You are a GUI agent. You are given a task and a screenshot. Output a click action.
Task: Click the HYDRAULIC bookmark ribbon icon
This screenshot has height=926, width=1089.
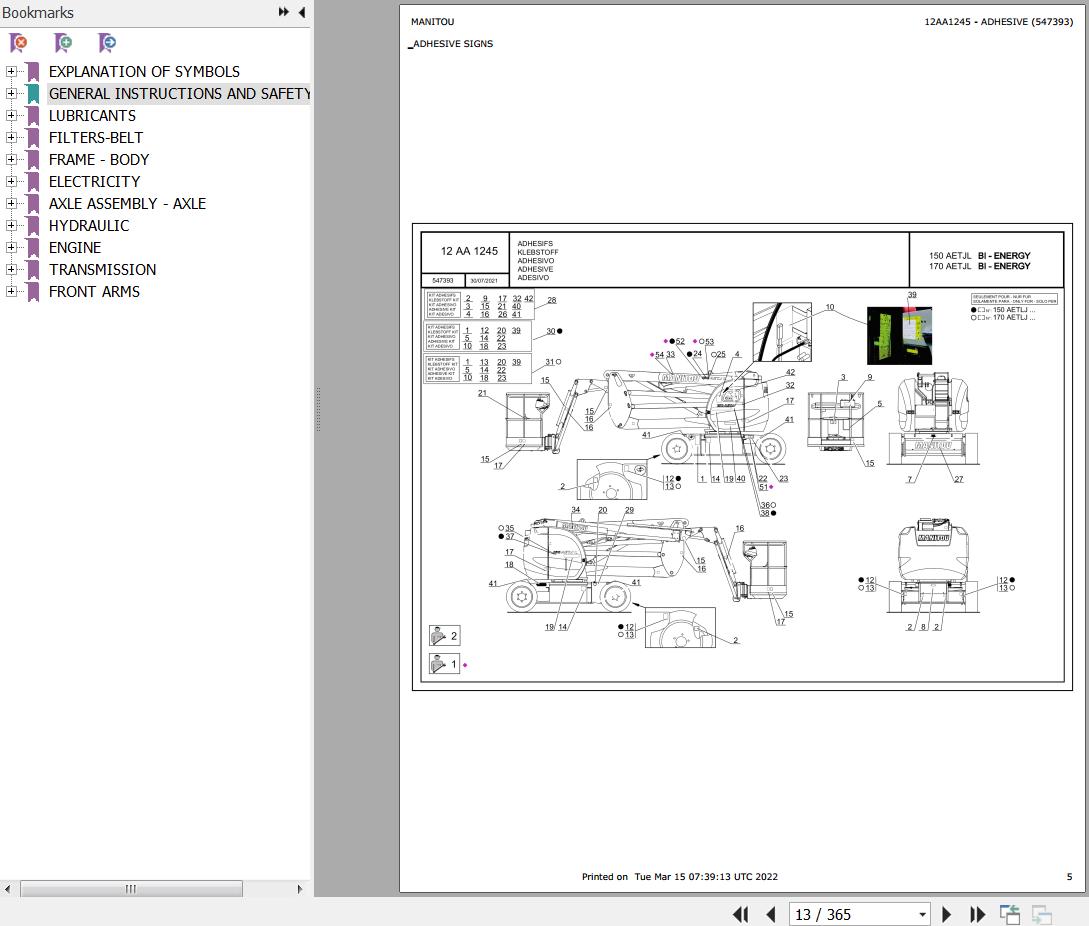33,226
